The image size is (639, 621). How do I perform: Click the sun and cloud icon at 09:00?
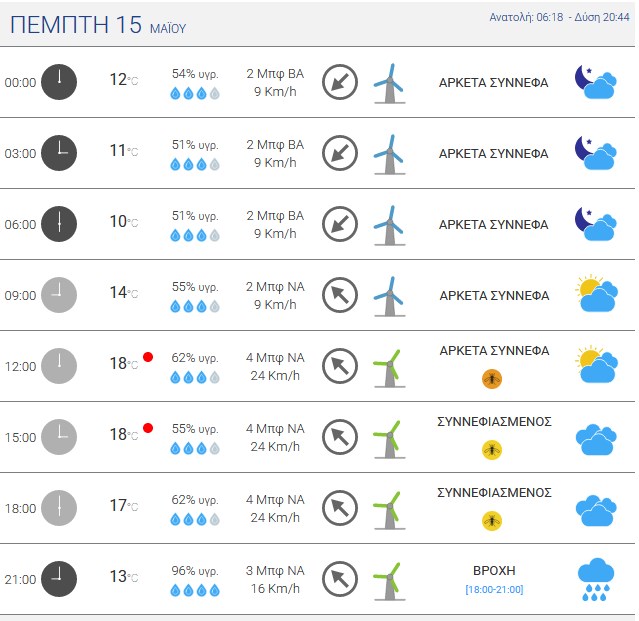[x=596, y=294]
